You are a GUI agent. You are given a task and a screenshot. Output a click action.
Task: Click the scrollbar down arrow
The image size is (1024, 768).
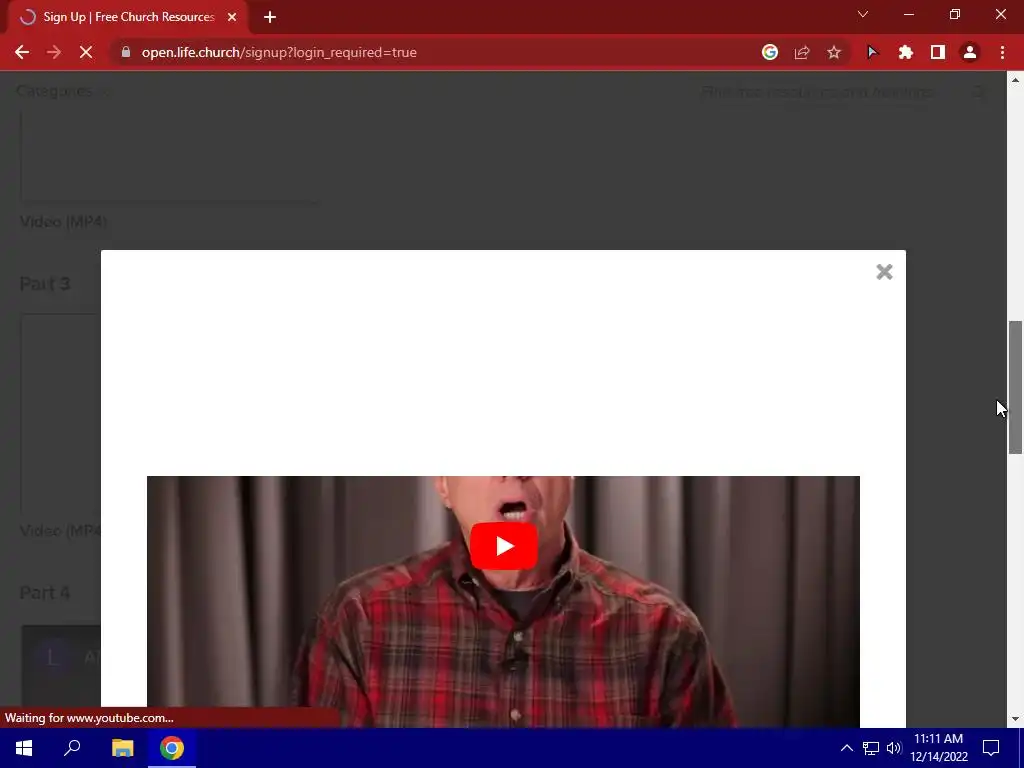point(1015,719)
